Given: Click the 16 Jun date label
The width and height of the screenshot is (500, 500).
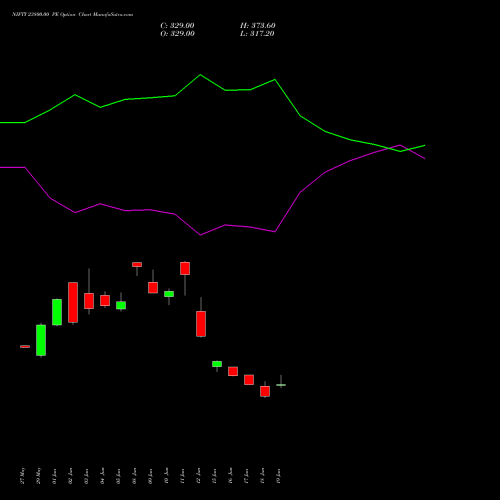Looking at the screenshot, I should 231,476.
